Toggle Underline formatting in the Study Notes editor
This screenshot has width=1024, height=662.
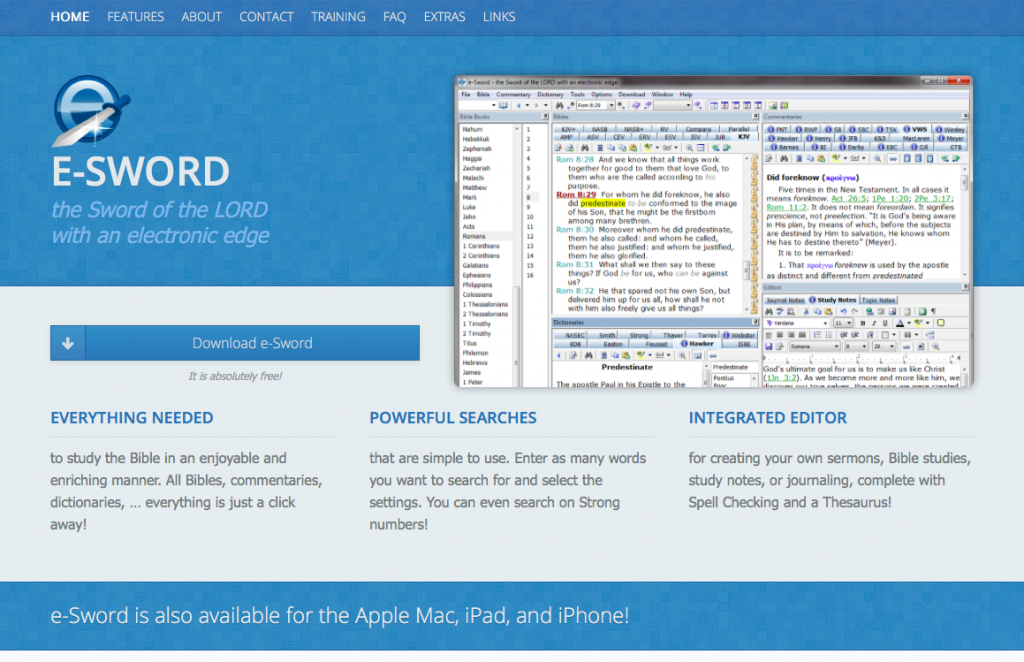click(885, 323)
